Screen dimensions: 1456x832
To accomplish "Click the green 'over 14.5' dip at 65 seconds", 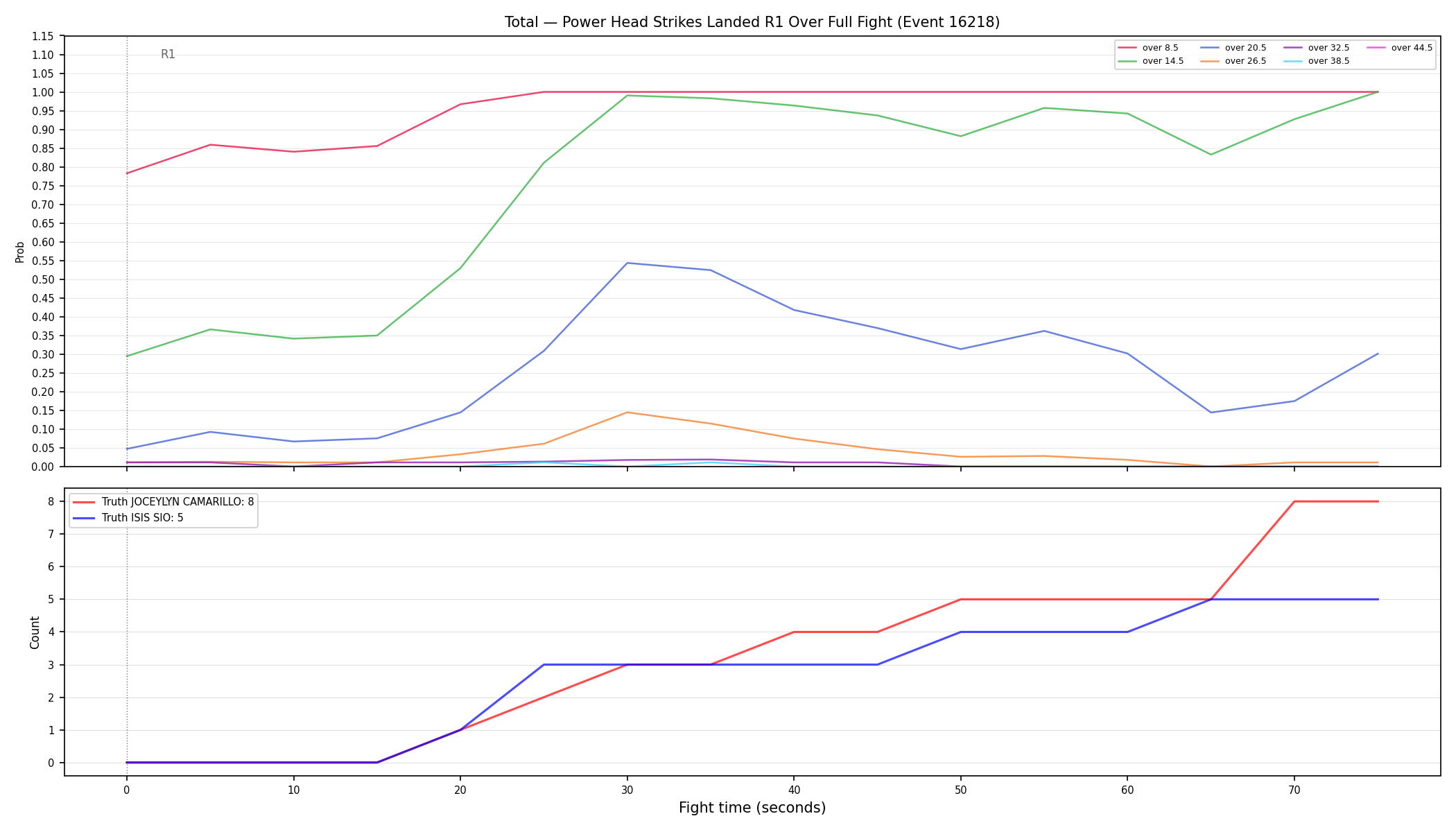I will [1211, 155].
